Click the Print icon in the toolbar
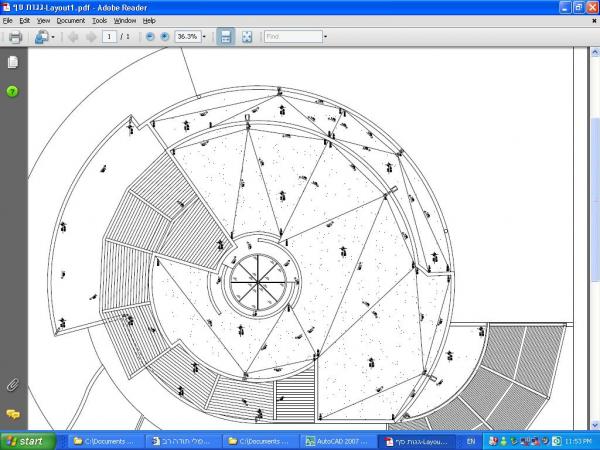The image size is (600, 450). coord(15,37)
